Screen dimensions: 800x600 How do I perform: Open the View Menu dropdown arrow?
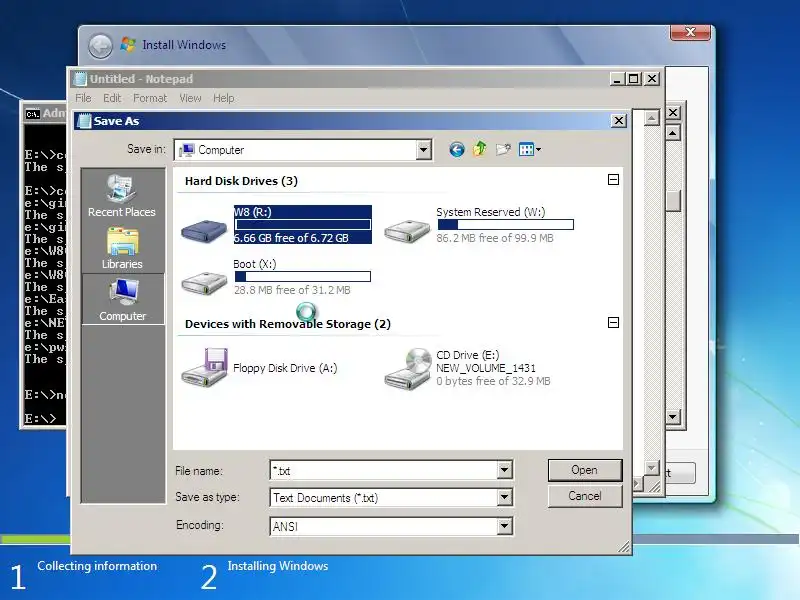click(538, 149)
